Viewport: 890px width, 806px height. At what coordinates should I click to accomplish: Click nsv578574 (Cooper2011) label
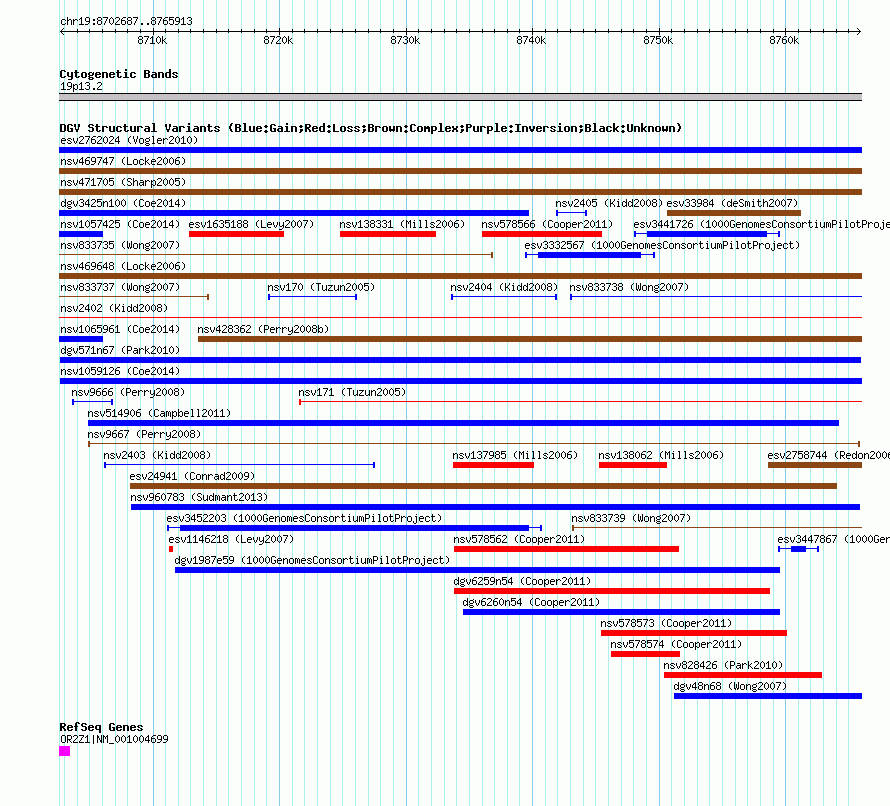pyautogui.click(x=676, y=644)
